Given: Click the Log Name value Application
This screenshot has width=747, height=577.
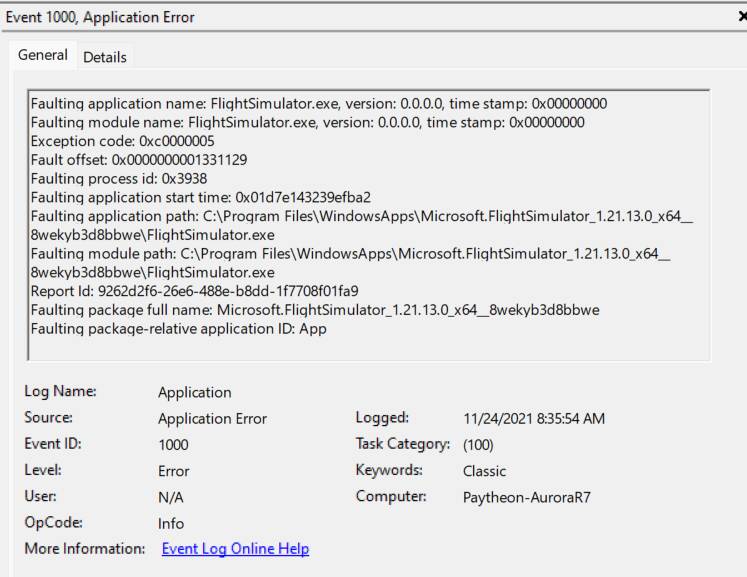Looking at the screenshot, I should click(195, 392).
